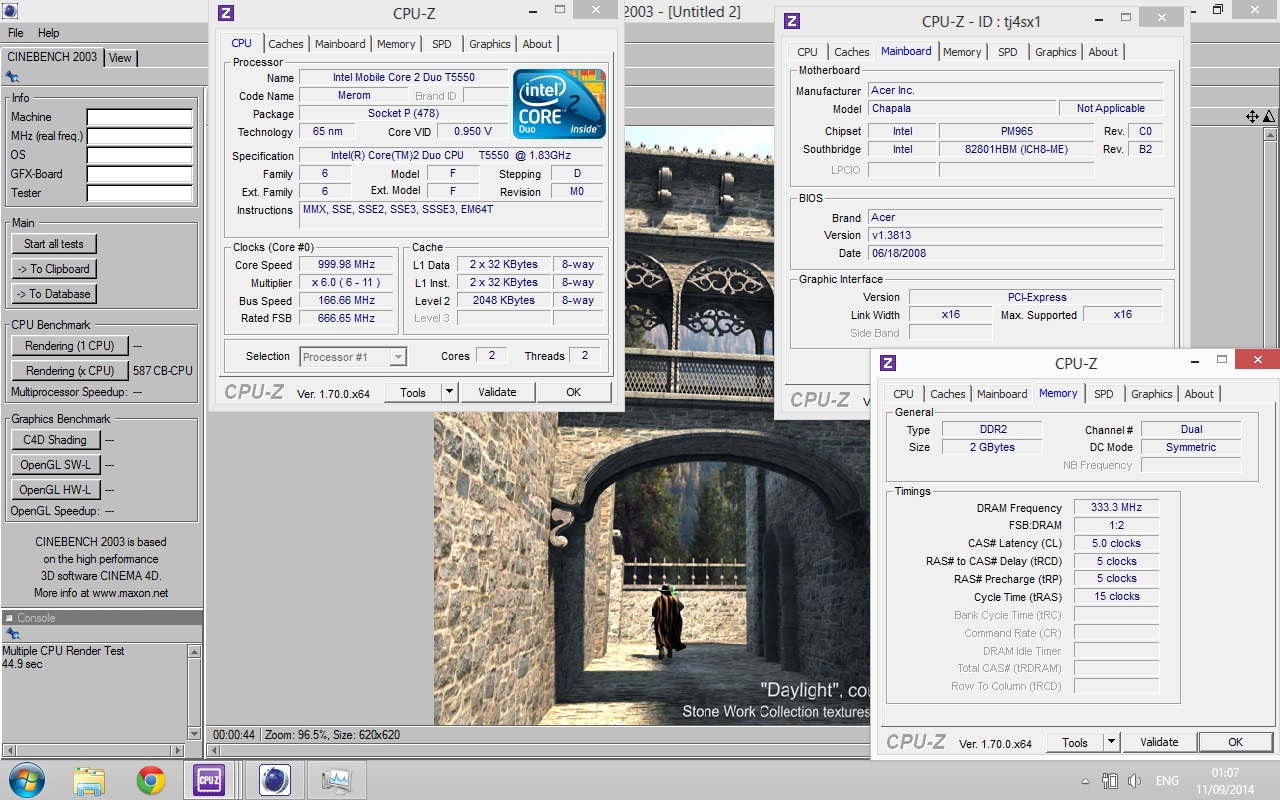Click the pin icon under the Console header

coord(12,634)
